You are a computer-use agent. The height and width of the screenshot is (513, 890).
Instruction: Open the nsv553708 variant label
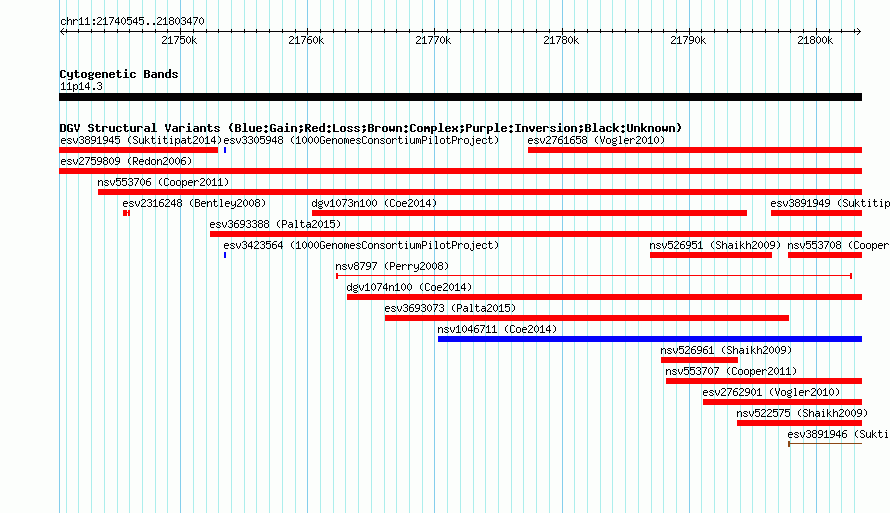click(838, 245)
